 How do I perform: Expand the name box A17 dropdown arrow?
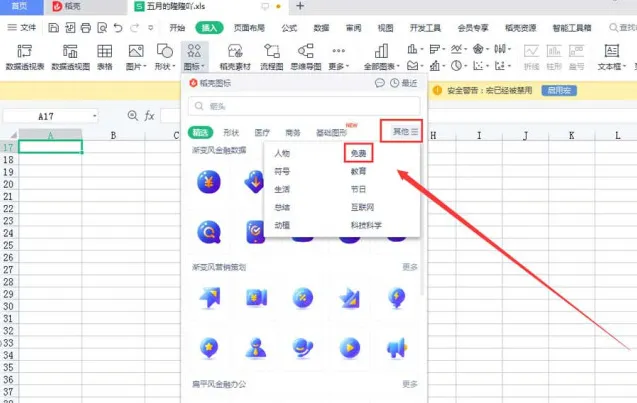(94, 116)
